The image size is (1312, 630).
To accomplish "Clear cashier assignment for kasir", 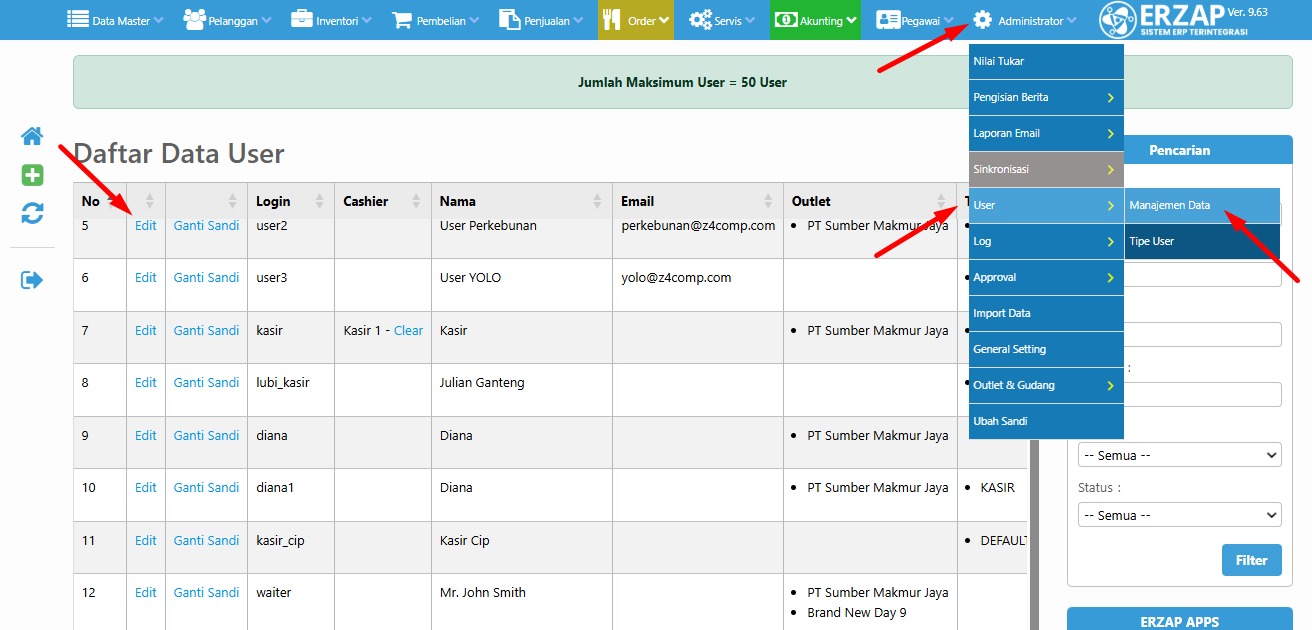I will pyautogui.click(x=408, y=330).
